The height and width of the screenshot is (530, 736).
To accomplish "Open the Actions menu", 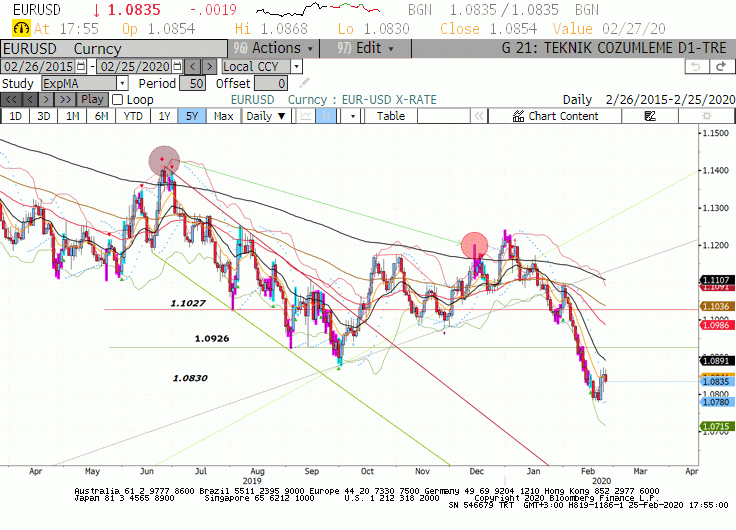I will [x=274, y=48].
